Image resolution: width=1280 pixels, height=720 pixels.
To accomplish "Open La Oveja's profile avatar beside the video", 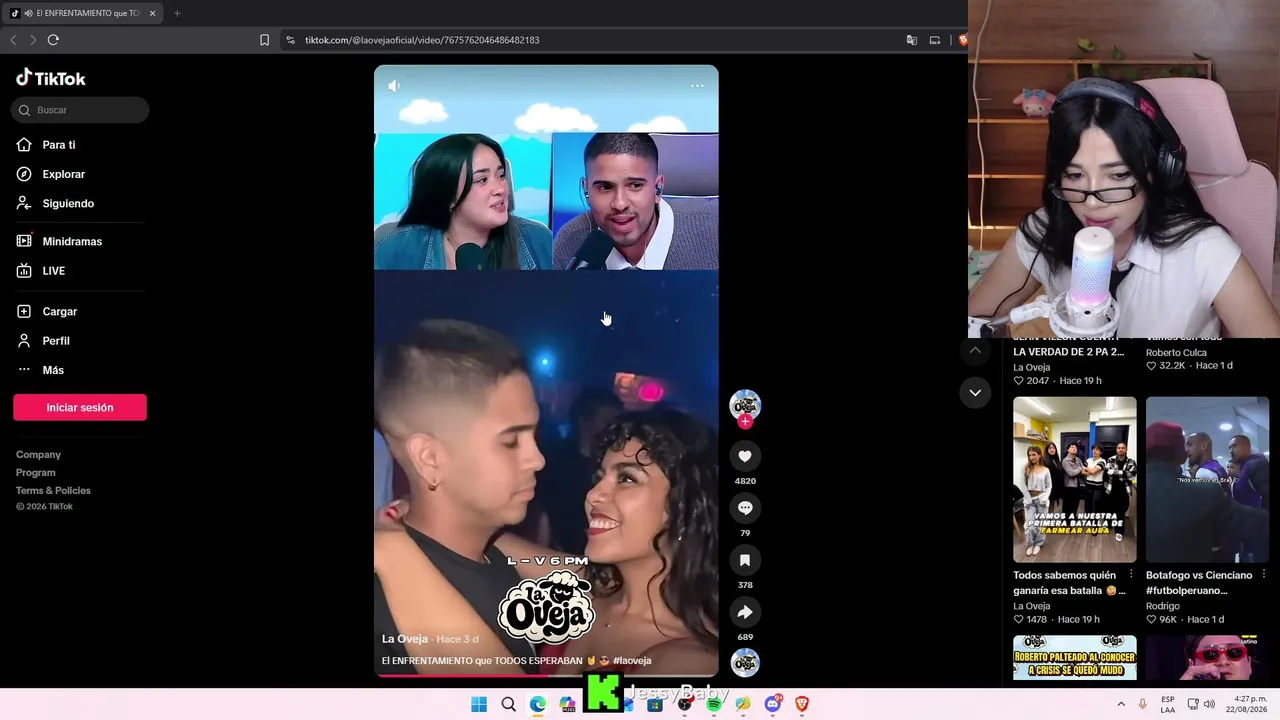I will click(745, 405).
